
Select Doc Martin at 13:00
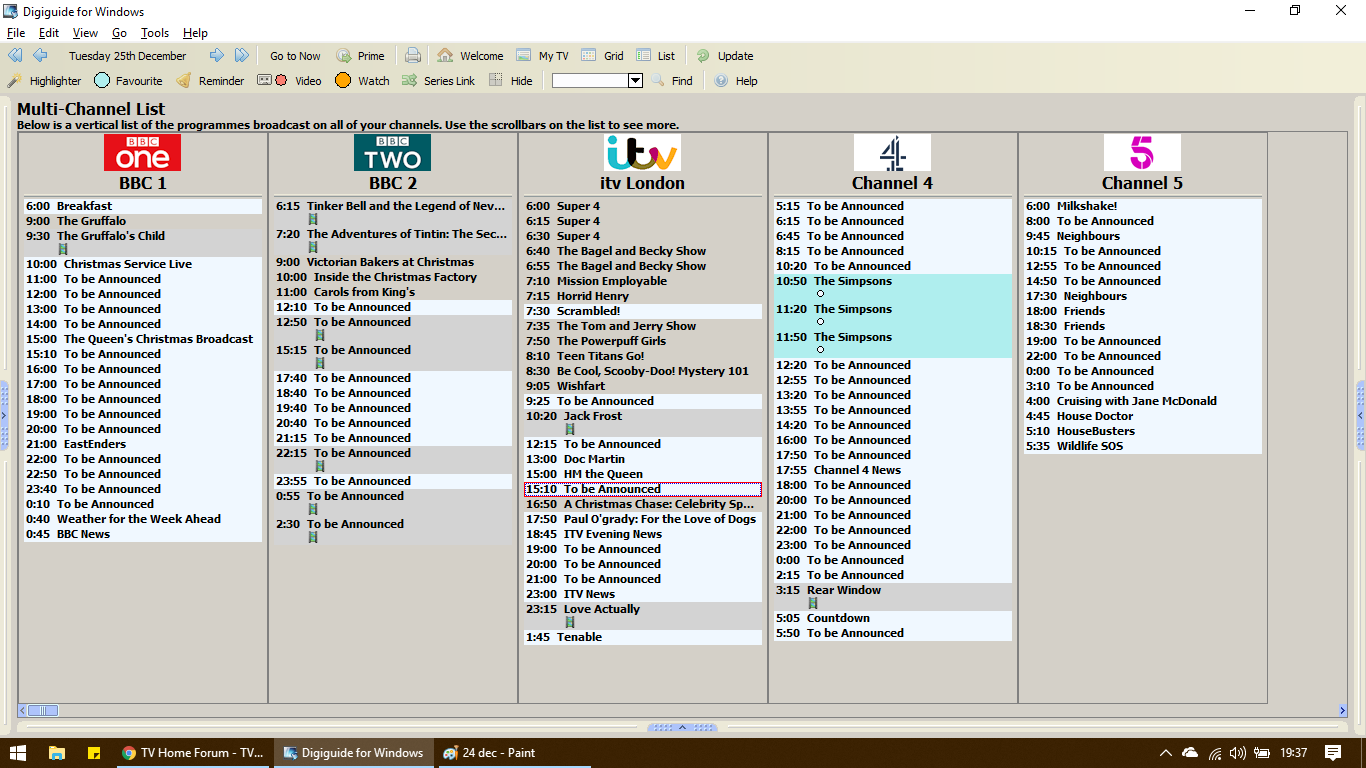[x=643, y=459]
